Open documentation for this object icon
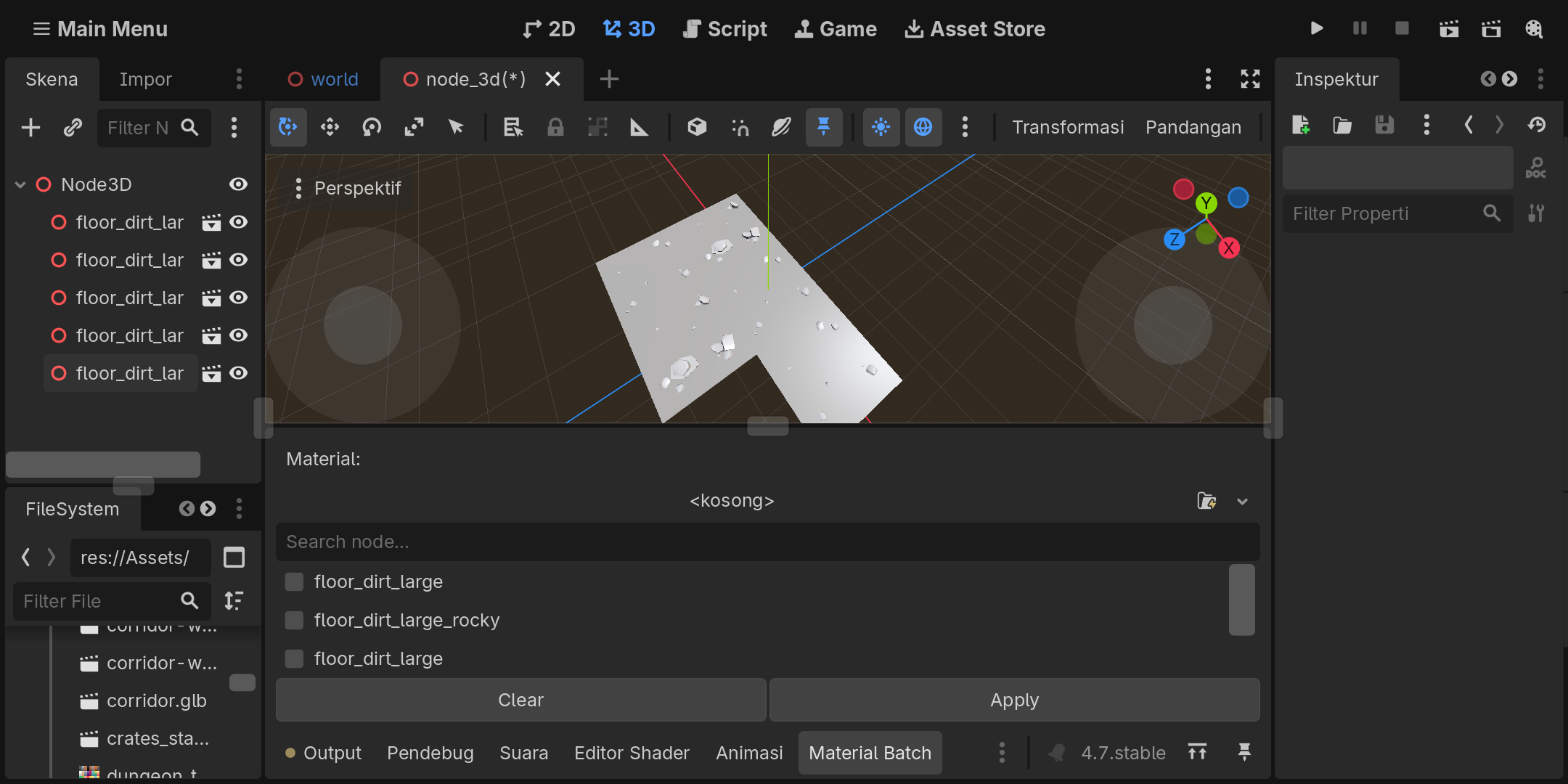The width and height of the screenshot is (1568, 784). [x=1535, y=168]
